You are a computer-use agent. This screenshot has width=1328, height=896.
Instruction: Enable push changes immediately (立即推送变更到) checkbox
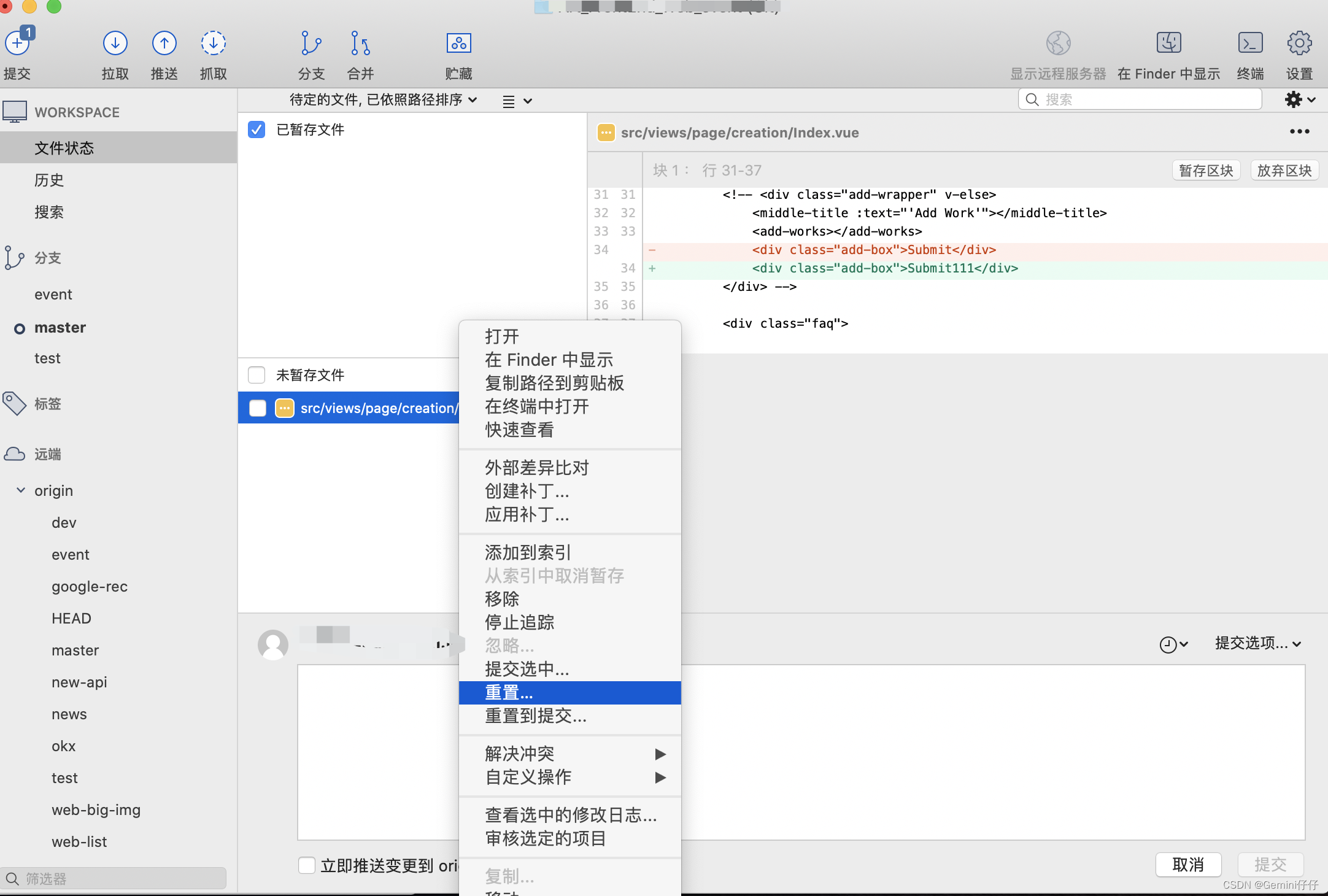pyautogui.click(x=307, y=865)
